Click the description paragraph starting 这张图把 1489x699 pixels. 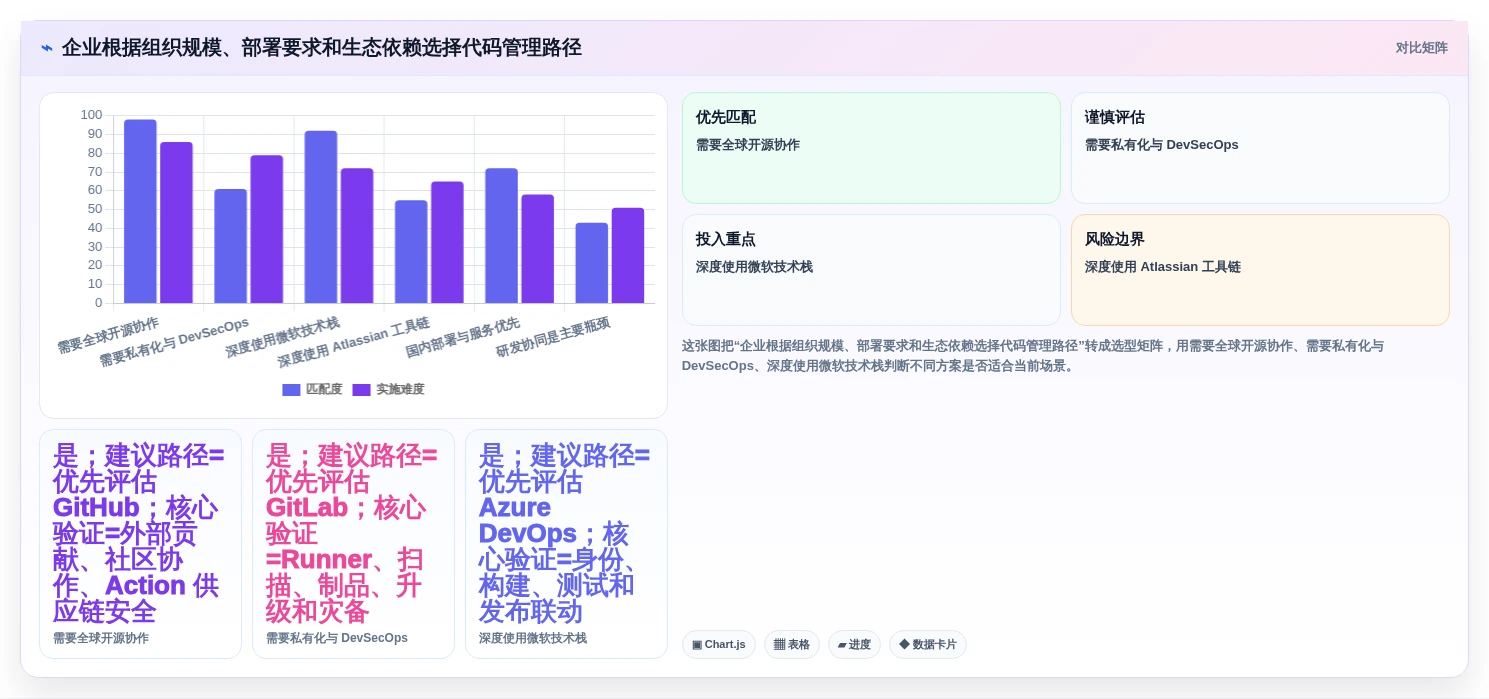pos(1033,356)
